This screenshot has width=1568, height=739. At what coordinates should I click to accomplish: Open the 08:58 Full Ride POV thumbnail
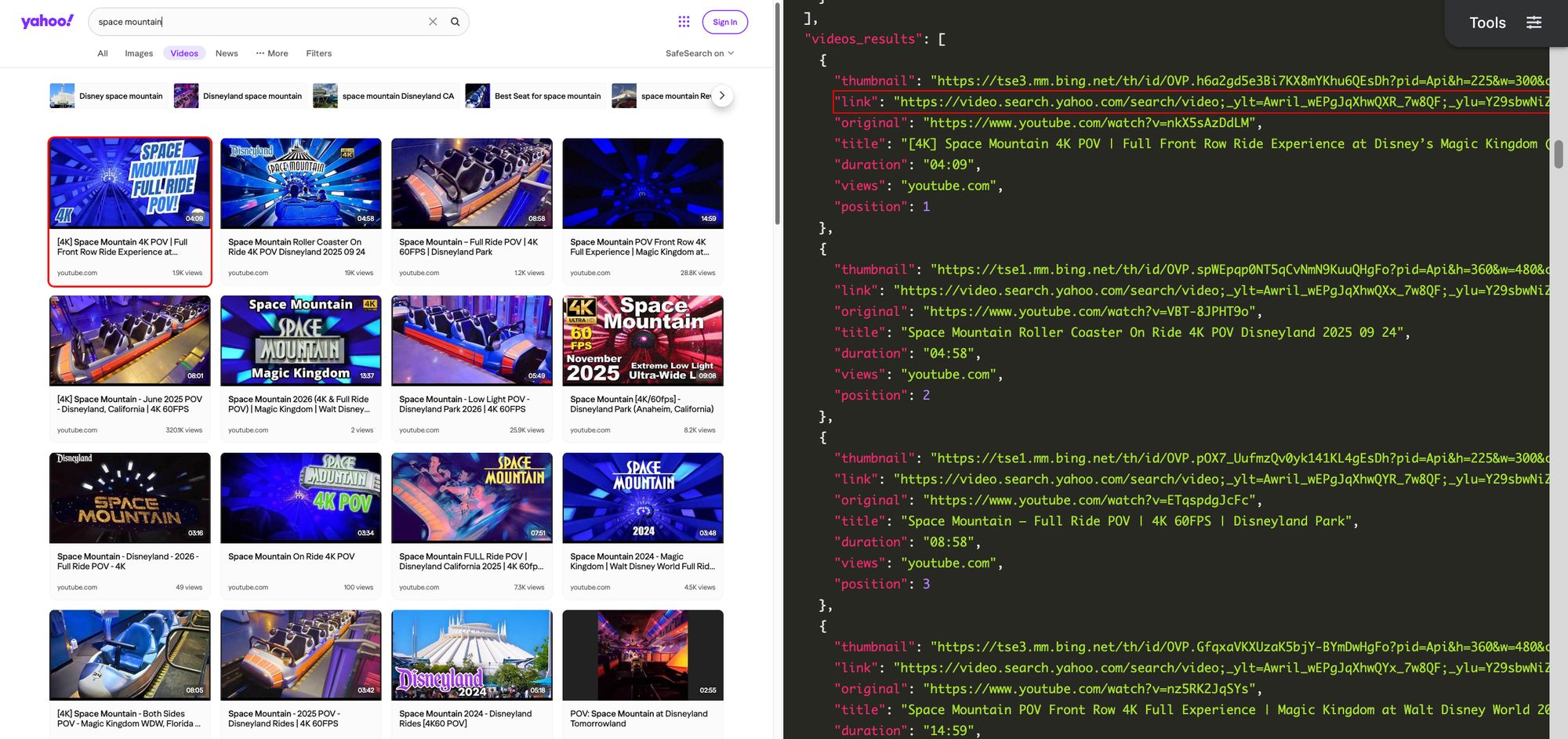coord(472,183)
